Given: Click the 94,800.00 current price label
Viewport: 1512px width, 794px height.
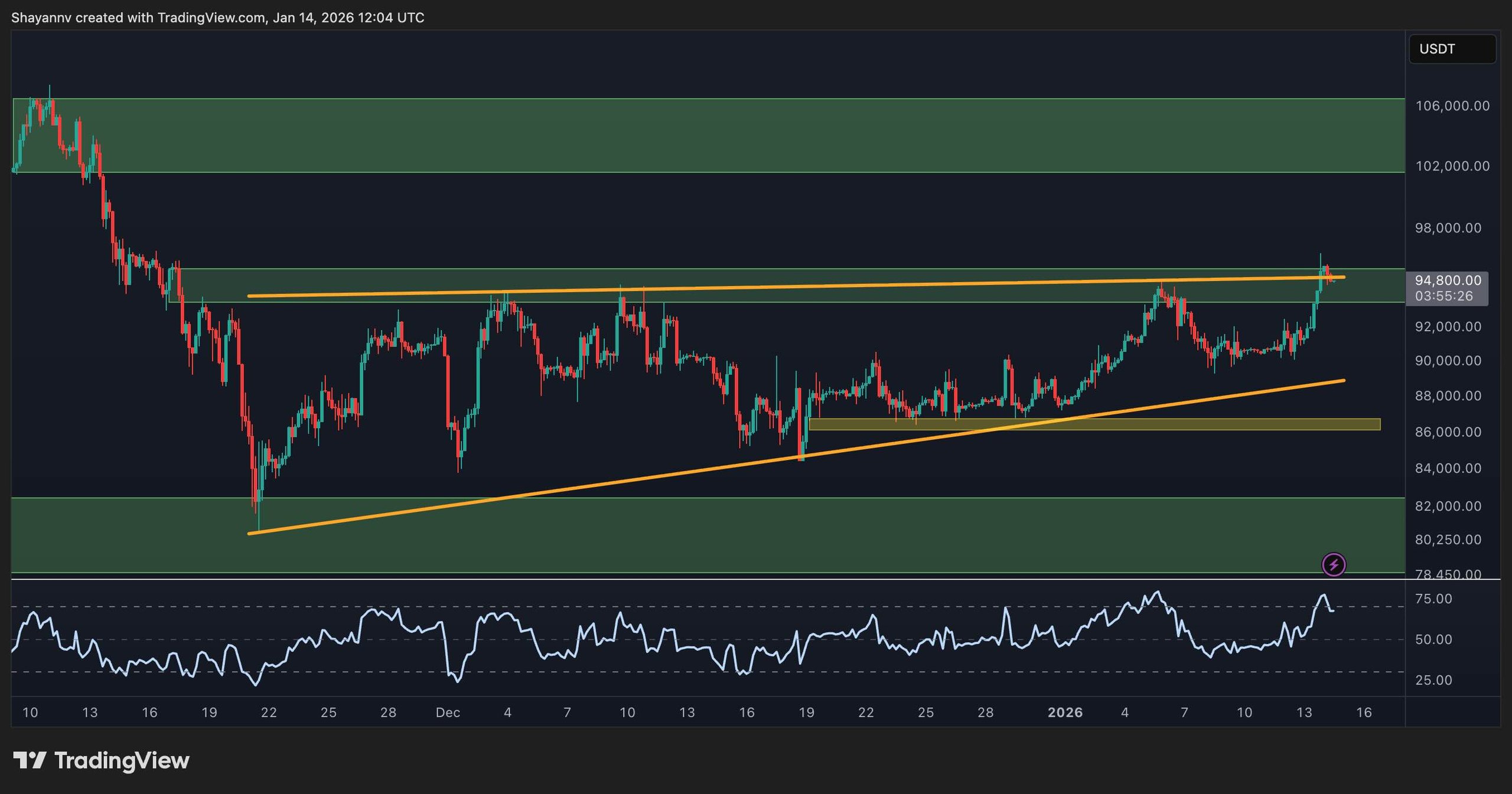Looking at the screenshot, I should click(x=1448, y=280).
